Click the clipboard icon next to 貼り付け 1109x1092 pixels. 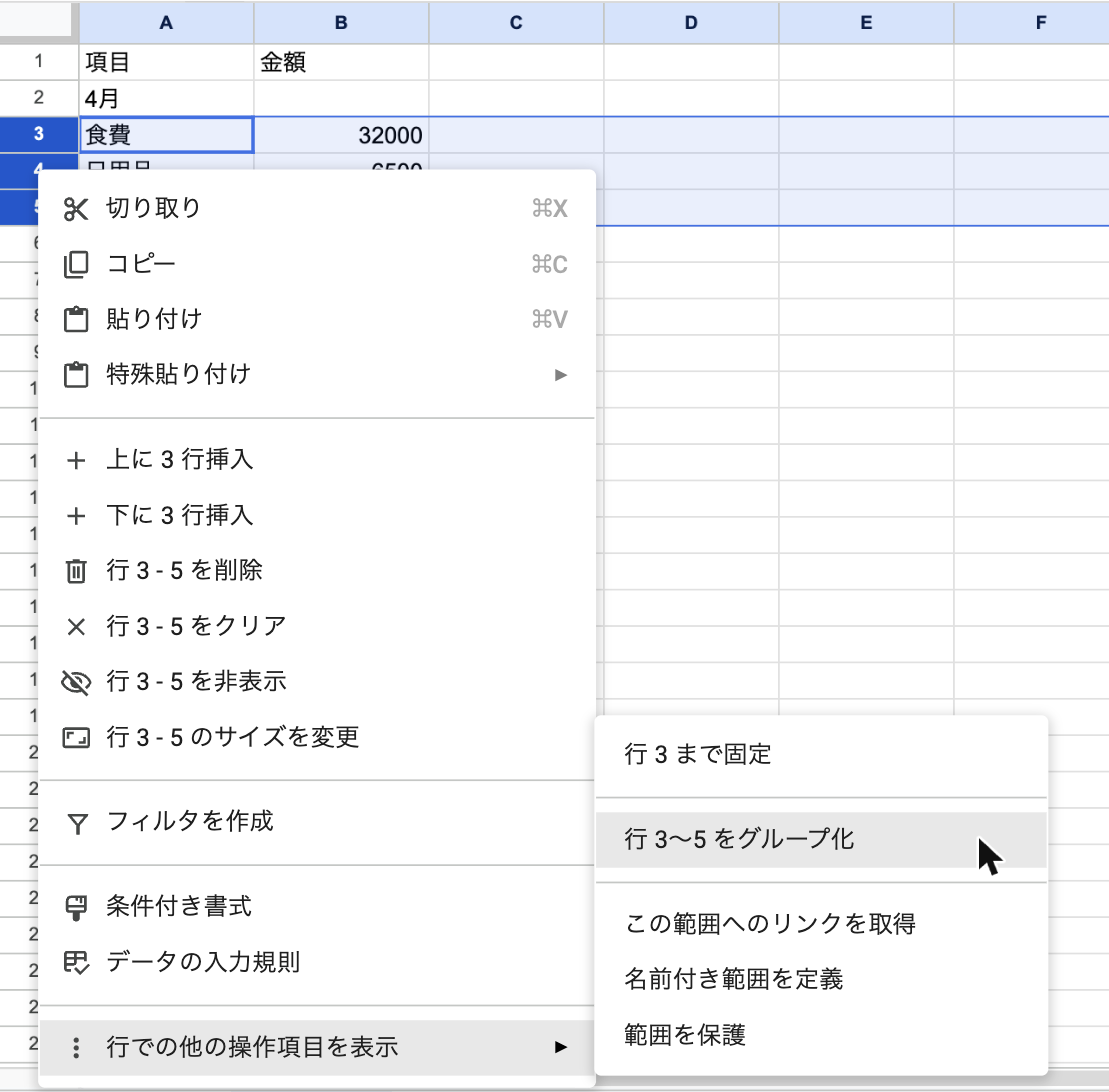[76, 319]
